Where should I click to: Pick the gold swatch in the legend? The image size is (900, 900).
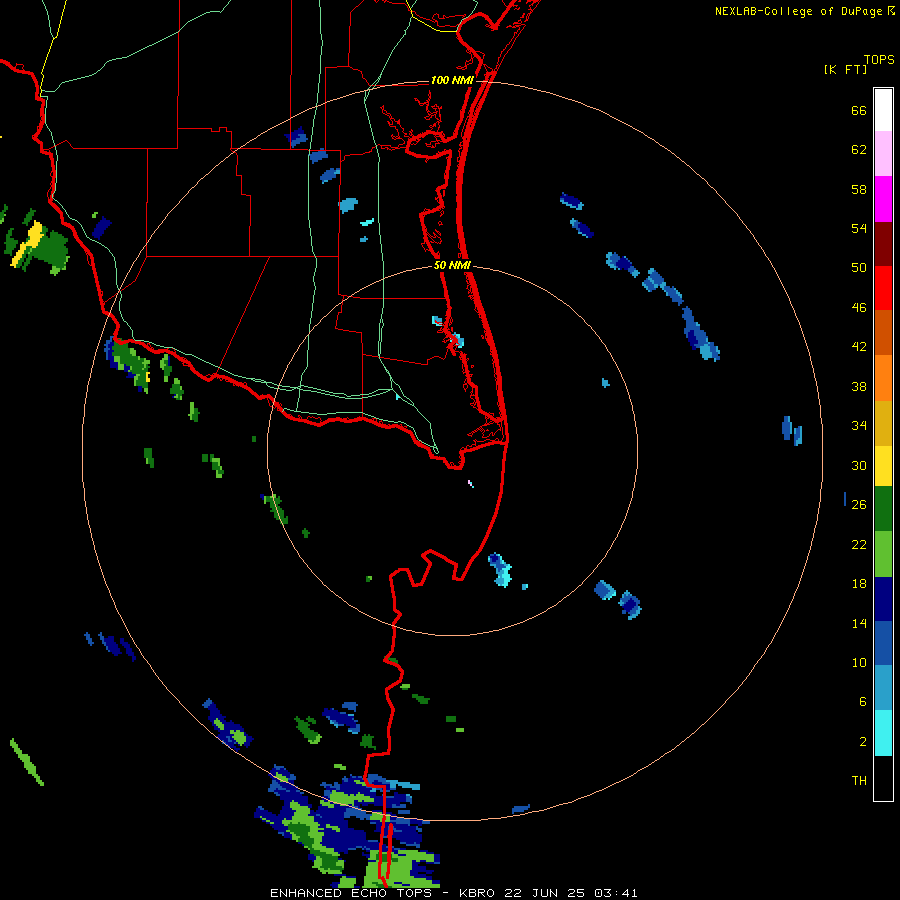click(883, 423)
